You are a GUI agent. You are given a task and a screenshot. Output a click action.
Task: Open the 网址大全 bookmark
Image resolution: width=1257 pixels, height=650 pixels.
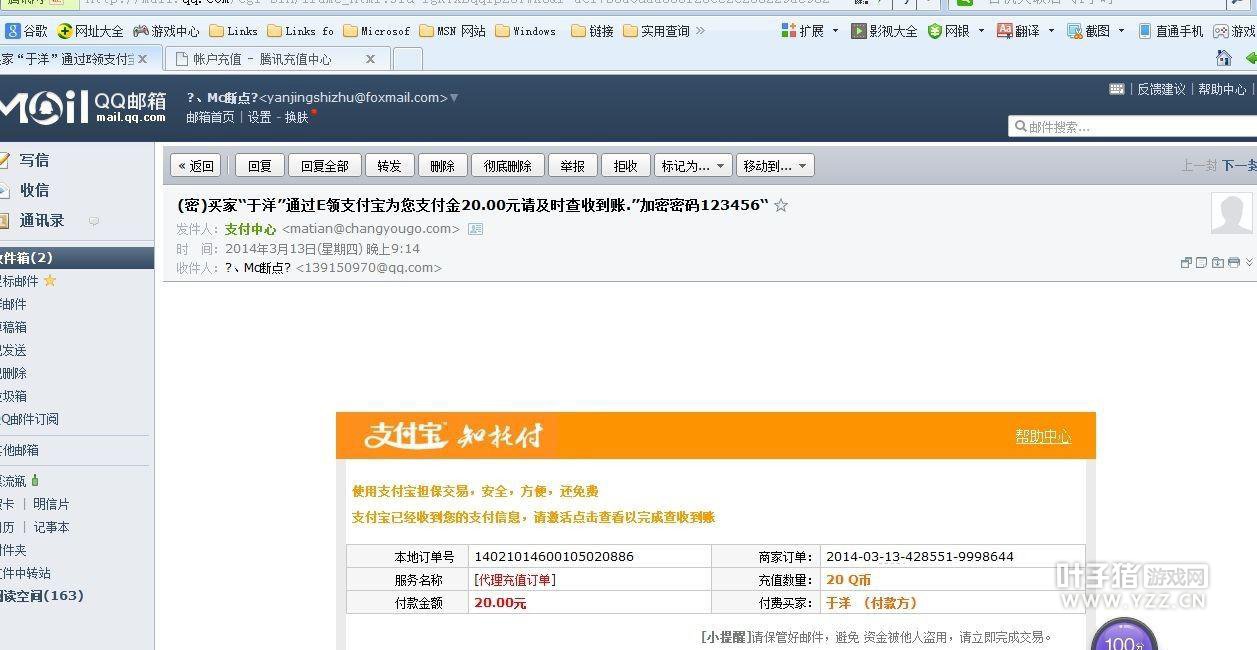tap(91, 31)
